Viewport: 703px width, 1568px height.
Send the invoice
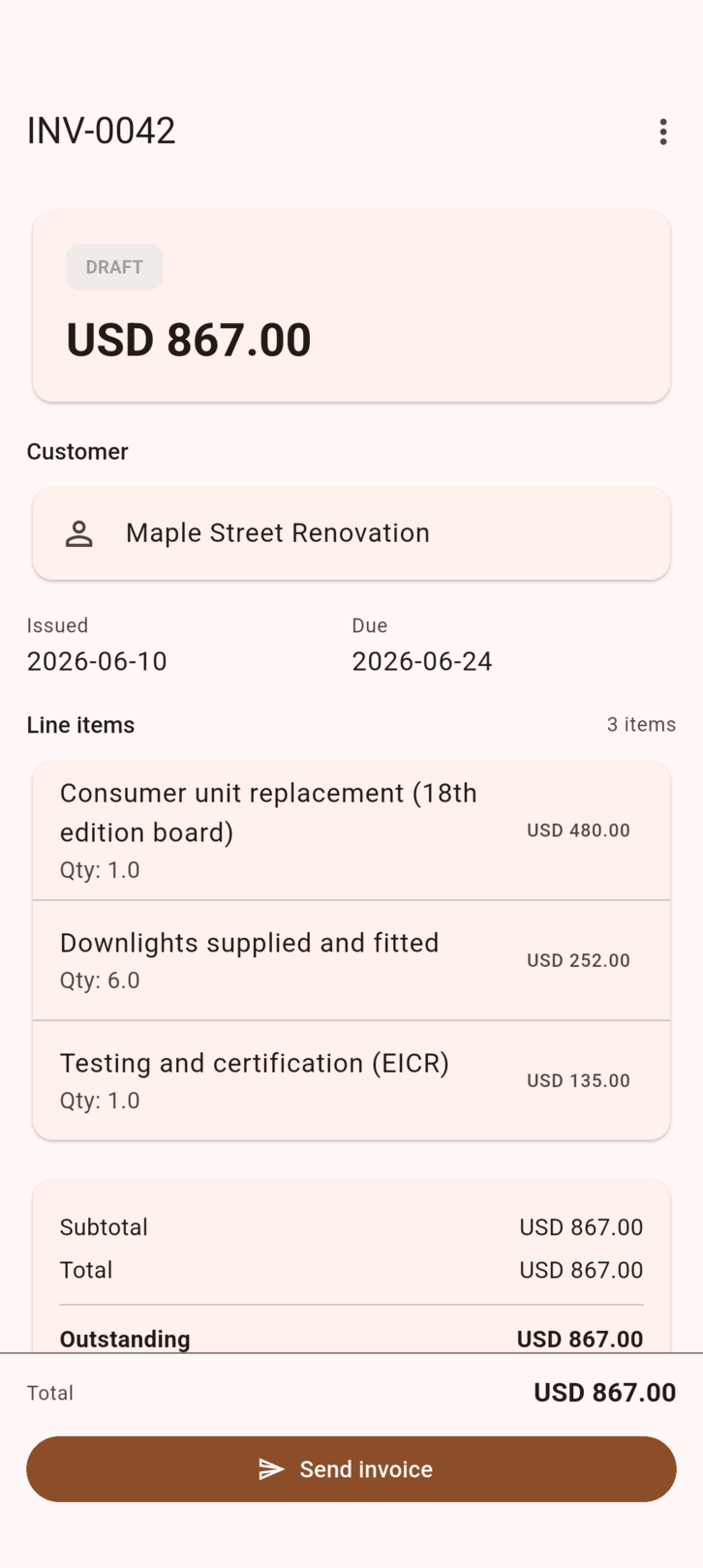[x=351, y=1469]
